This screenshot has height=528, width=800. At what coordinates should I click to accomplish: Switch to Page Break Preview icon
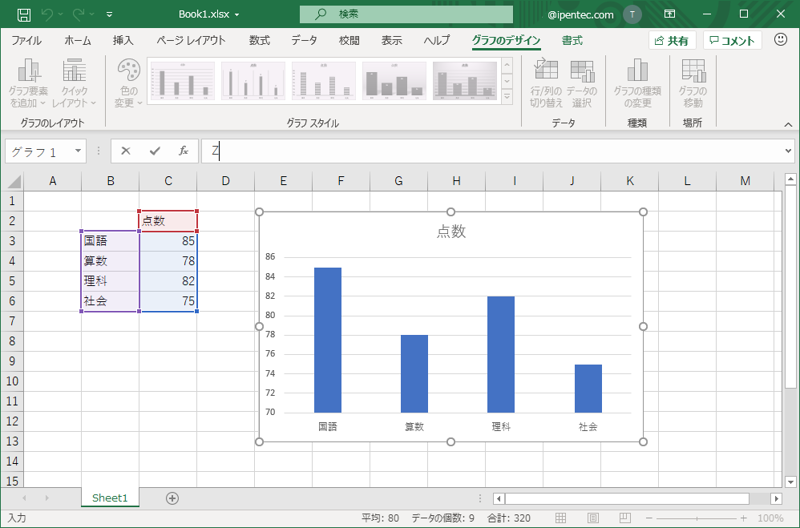tap(625, 518)
